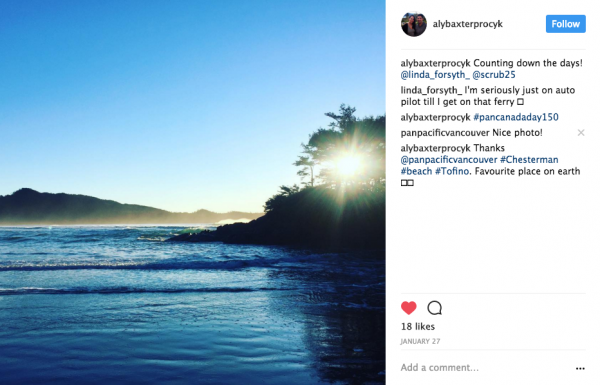
Task: Open the #pancanadaday150 hashtag
Action: click(516, 117)
